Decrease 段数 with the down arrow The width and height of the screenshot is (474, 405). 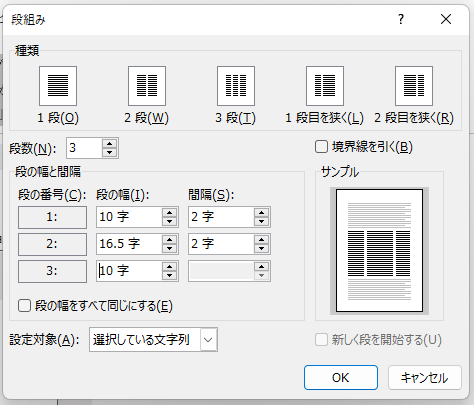[x=109, y=152]
